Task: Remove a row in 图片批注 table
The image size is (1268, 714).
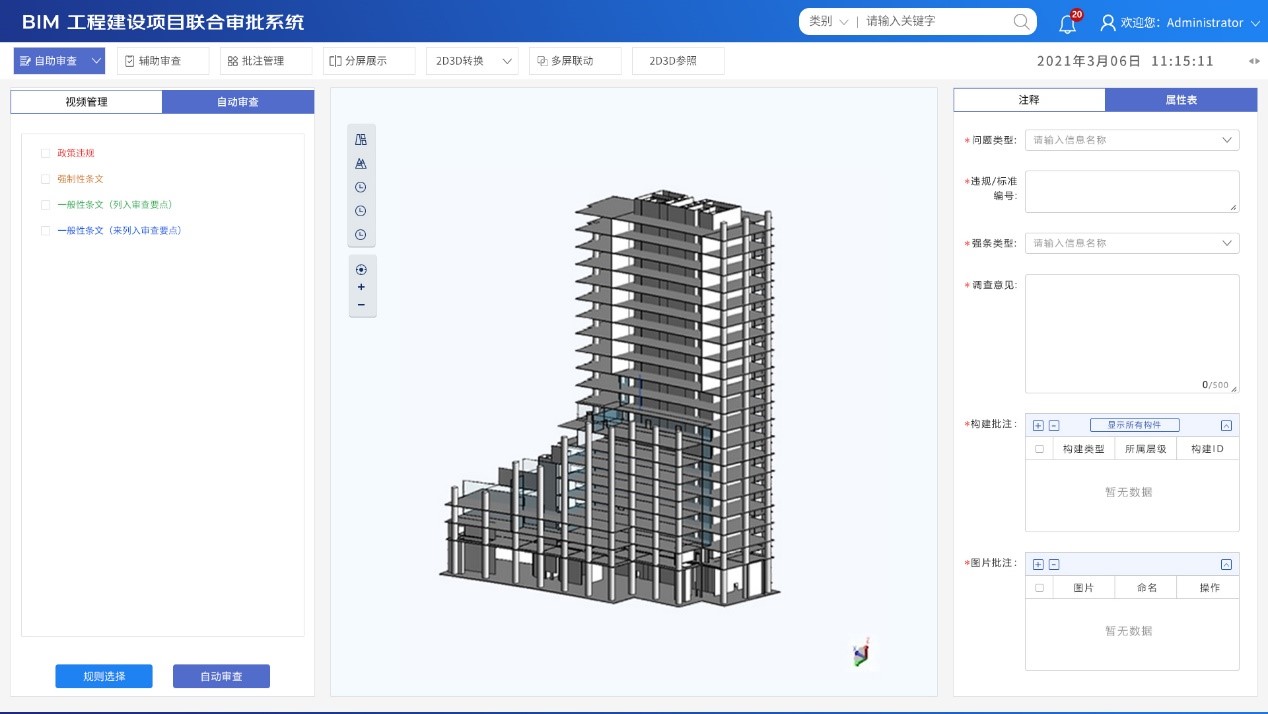Action: click(1054, 564)
